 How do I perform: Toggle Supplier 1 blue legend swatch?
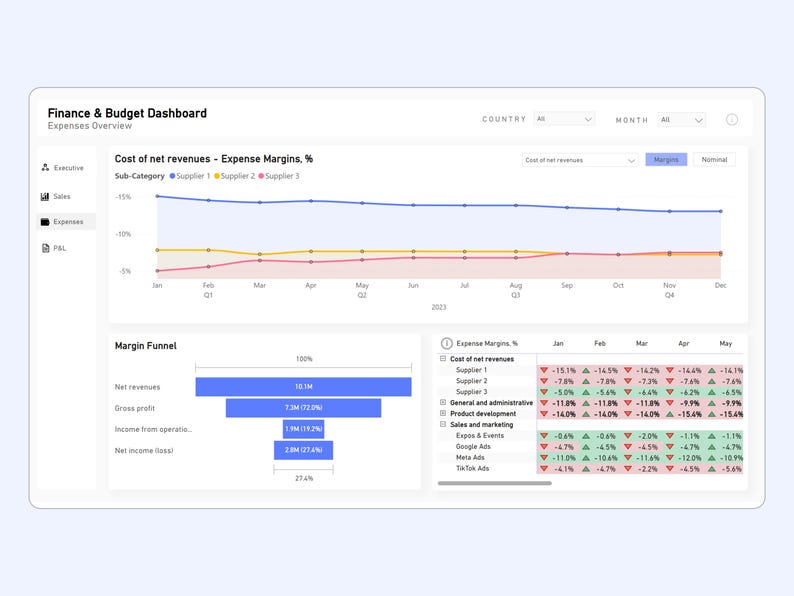coord(172,176)
